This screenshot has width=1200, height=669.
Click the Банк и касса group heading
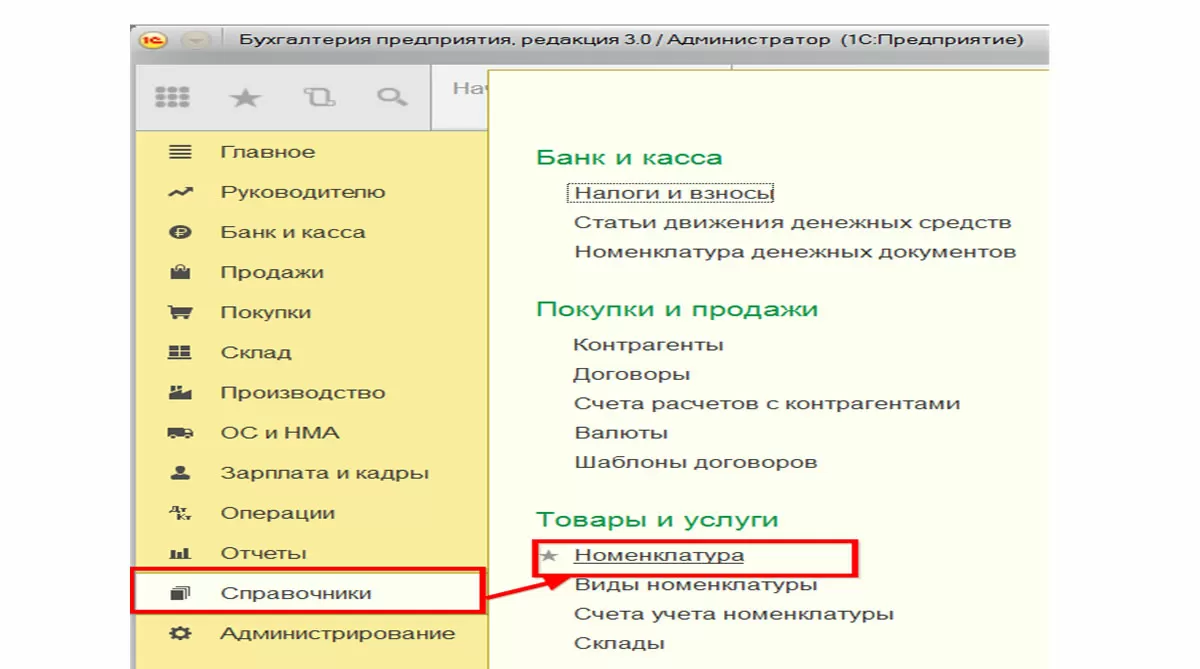[x=629, y=157]
